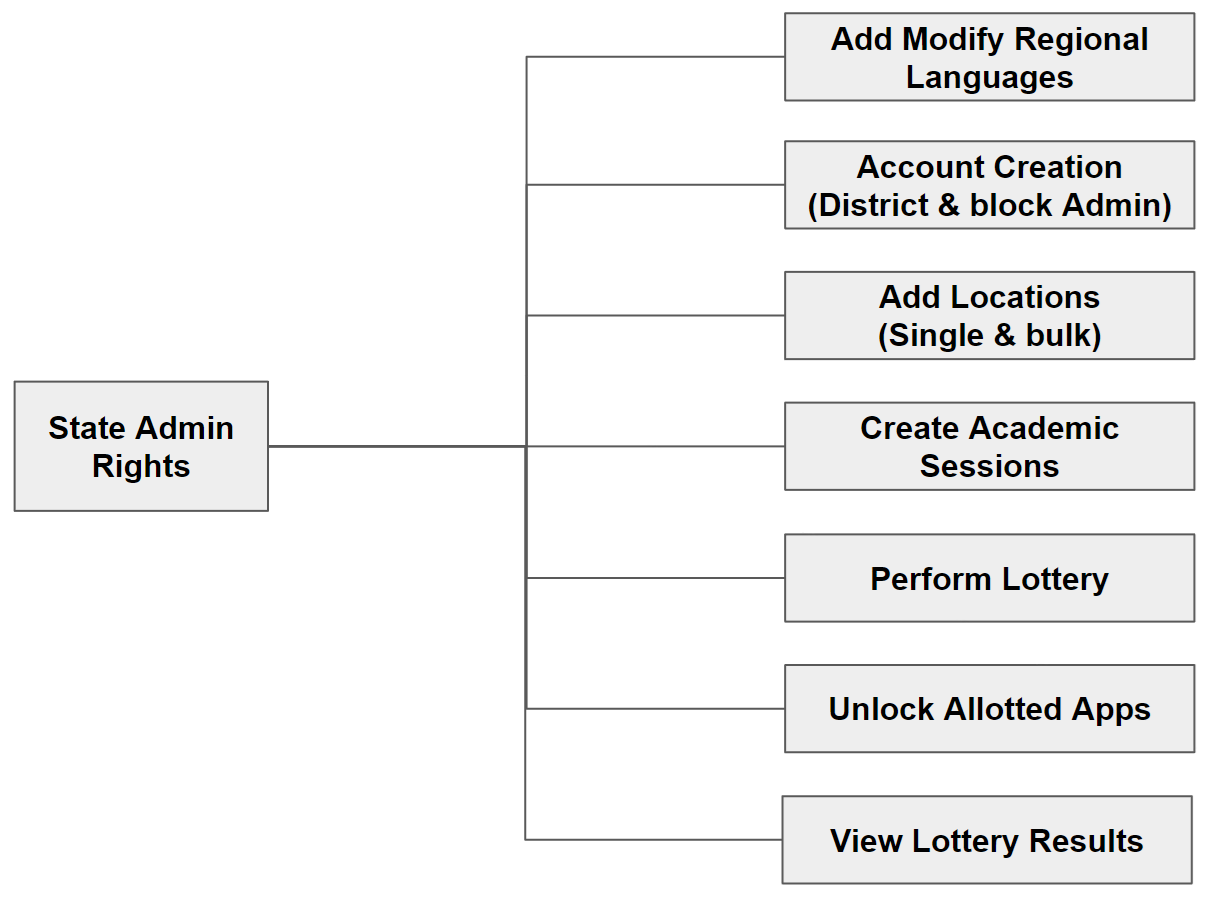Click top corner of the vertical trunk line
Image resolution: width=1223 pixels, height=902 pixels.
[527, 57]
